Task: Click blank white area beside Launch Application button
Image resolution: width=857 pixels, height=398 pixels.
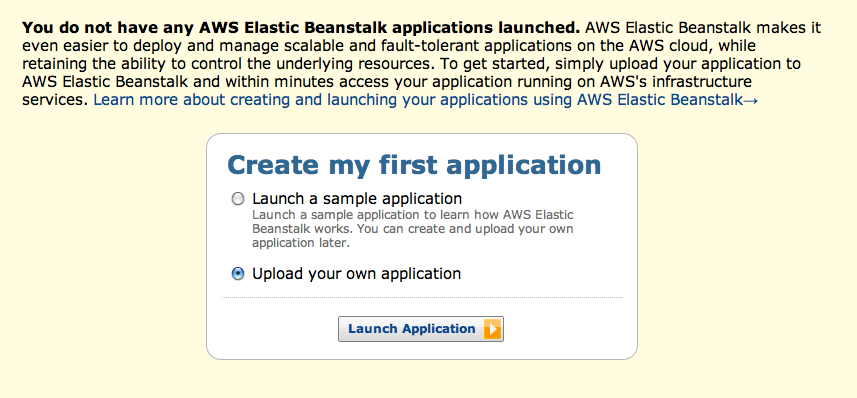Action: 563,329
